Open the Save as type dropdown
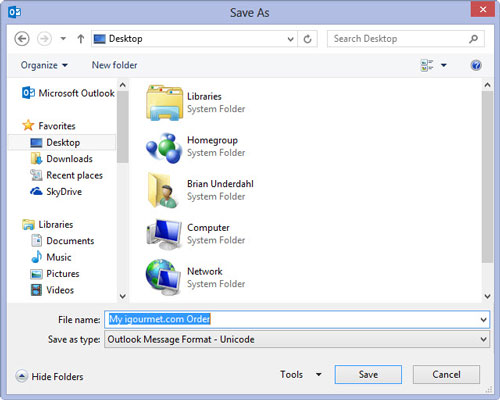500x400 pixels. pyautogui.click(x=297, y=339)
